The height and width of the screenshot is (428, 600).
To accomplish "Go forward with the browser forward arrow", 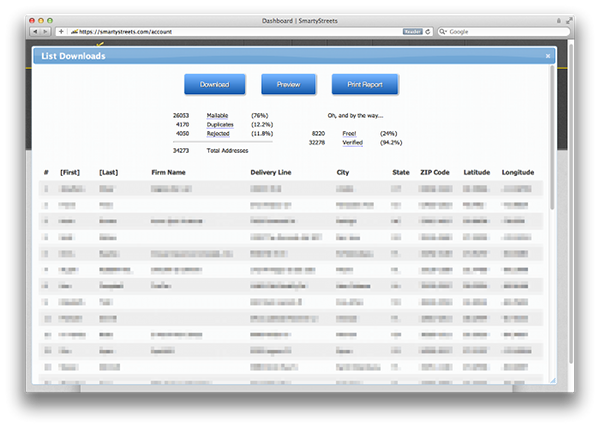I will tap(46, 31).
